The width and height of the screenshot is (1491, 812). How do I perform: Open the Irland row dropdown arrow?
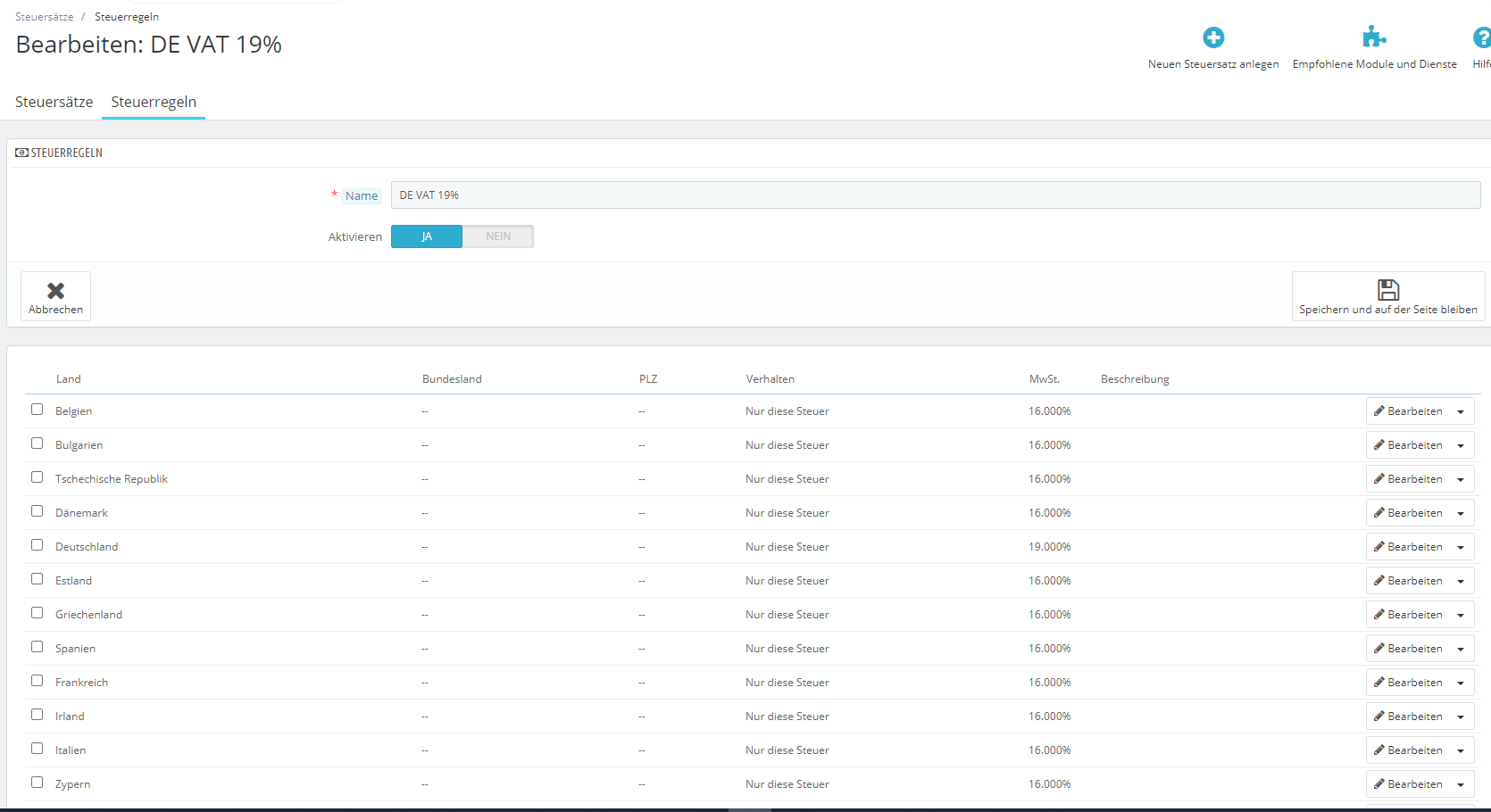tap(1461, 717)
